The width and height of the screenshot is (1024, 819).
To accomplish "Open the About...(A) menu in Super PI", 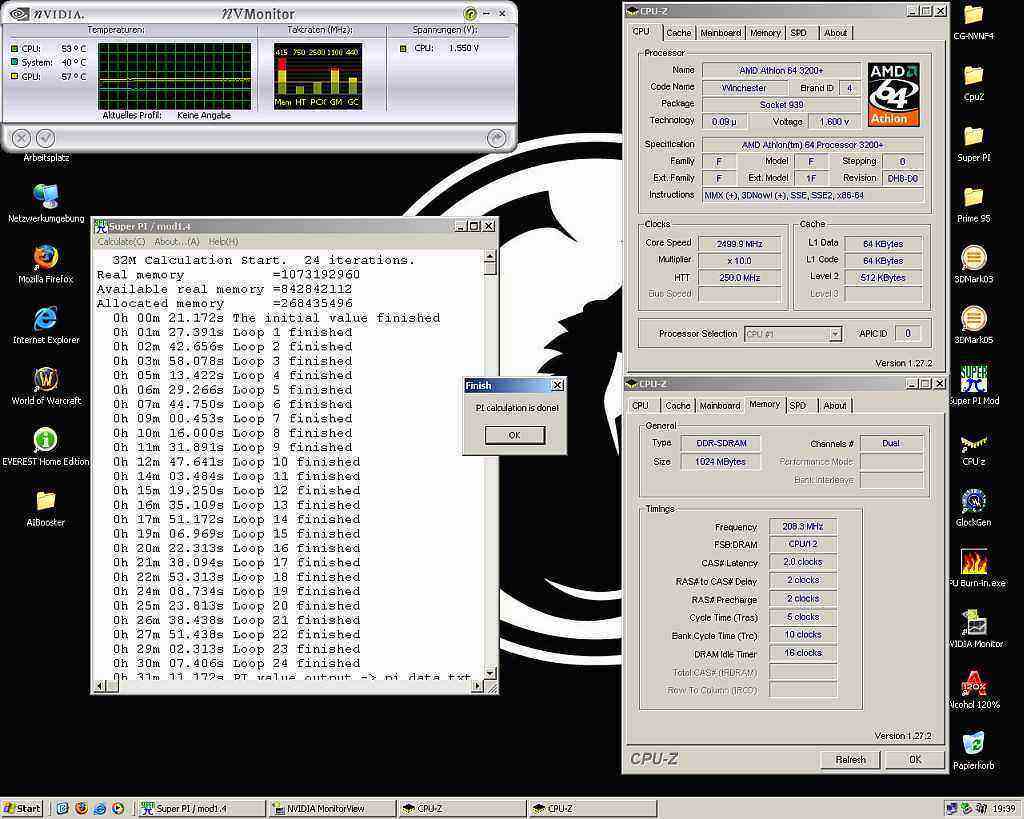I will 176,242.
